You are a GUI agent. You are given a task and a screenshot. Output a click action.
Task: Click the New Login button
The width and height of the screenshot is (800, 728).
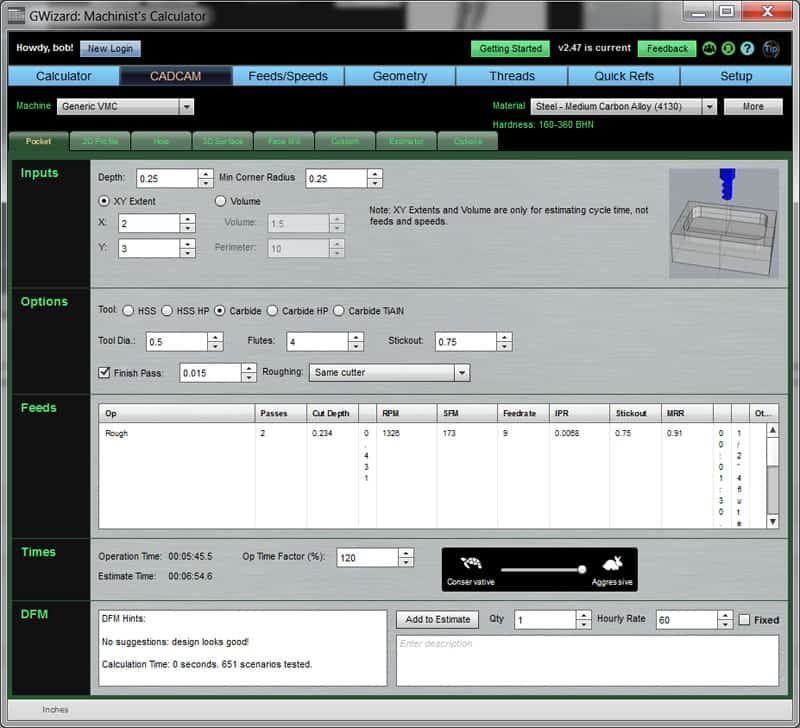point(110,48)
